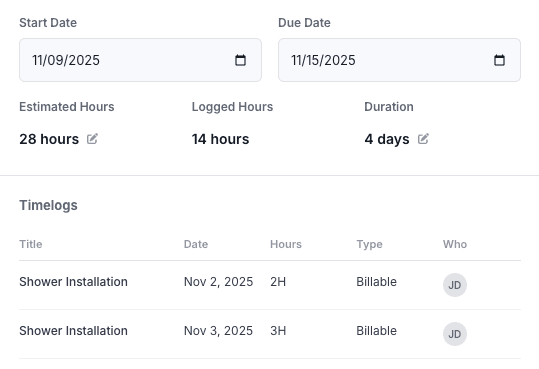Click the Nov 2, 2025 date cell
The image size is (539, 369).
(218, 282)
